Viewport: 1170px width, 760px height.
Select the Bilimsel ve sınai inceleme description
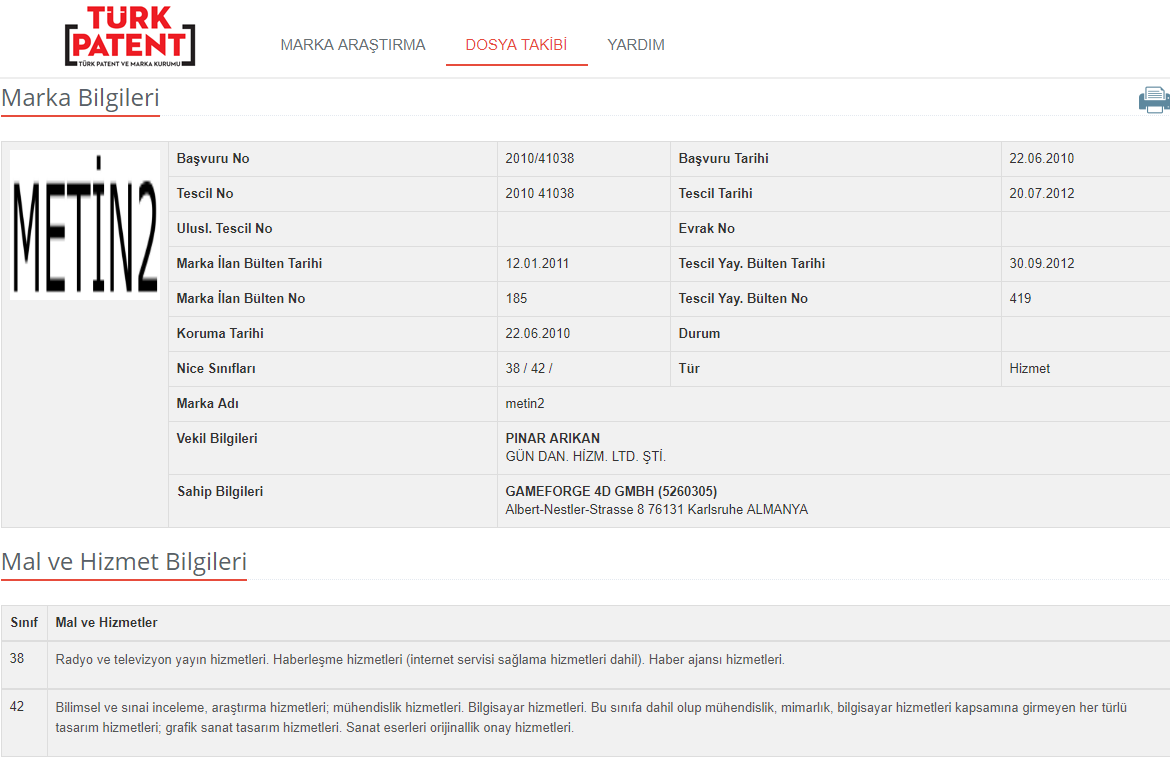coord(591,717)
